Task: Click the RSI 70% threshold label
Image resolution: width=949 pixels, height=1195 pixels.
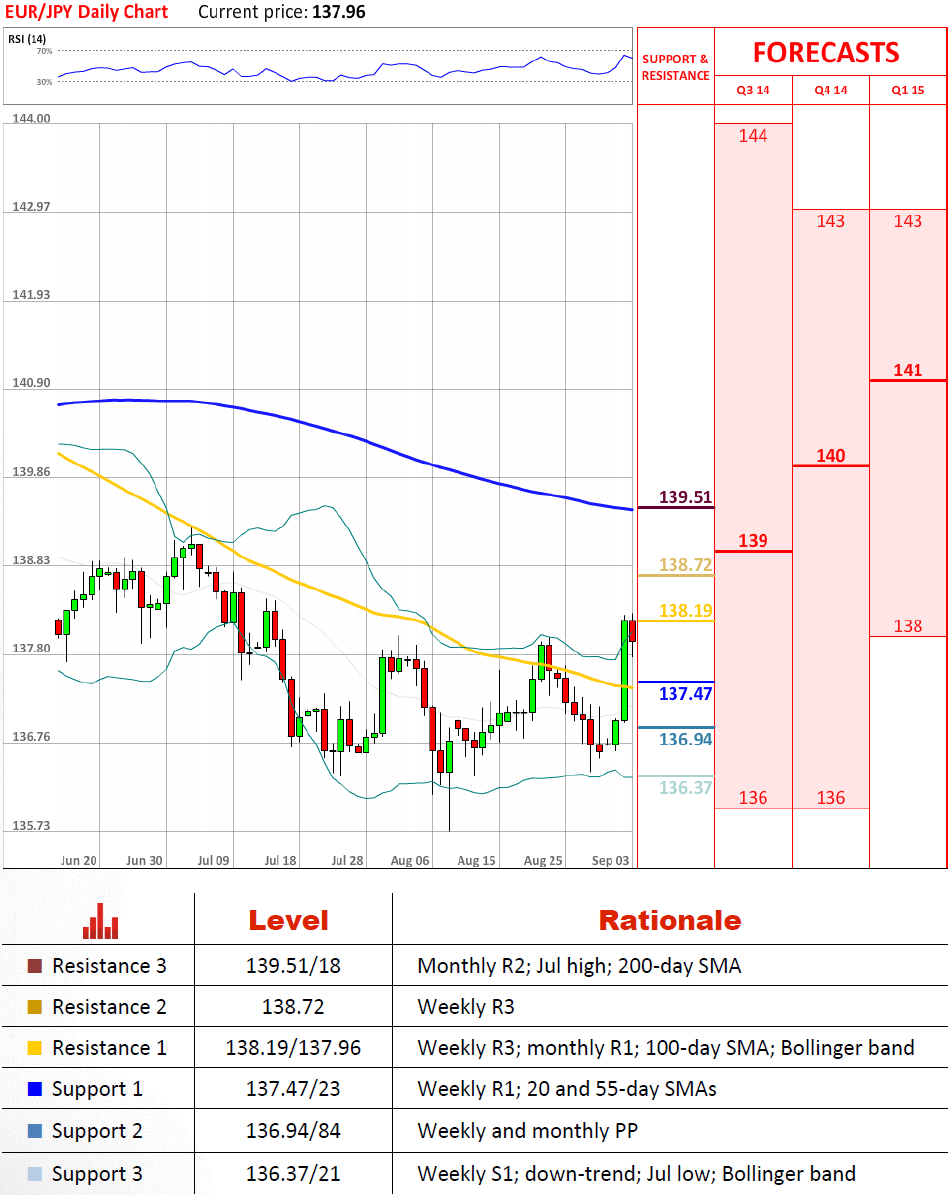Action: click(45, 51)
